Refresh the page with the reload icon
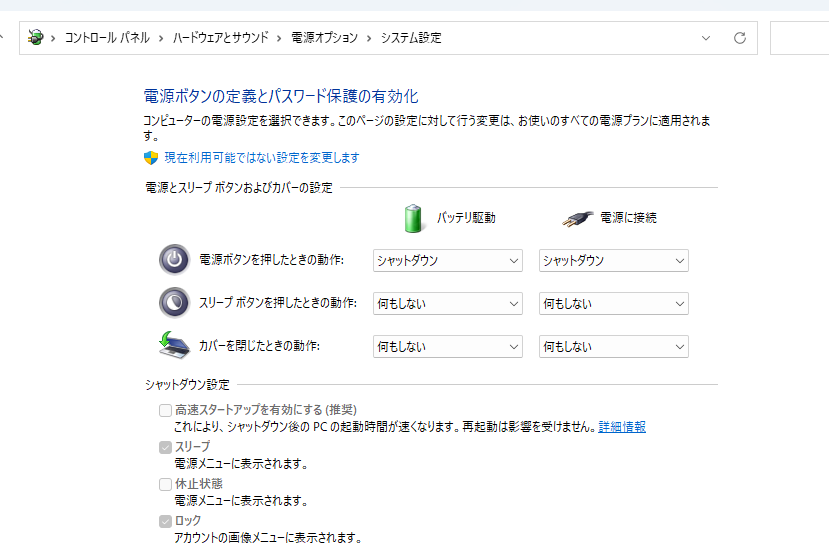This screenshot has height=549, width=829. (740, 38)
